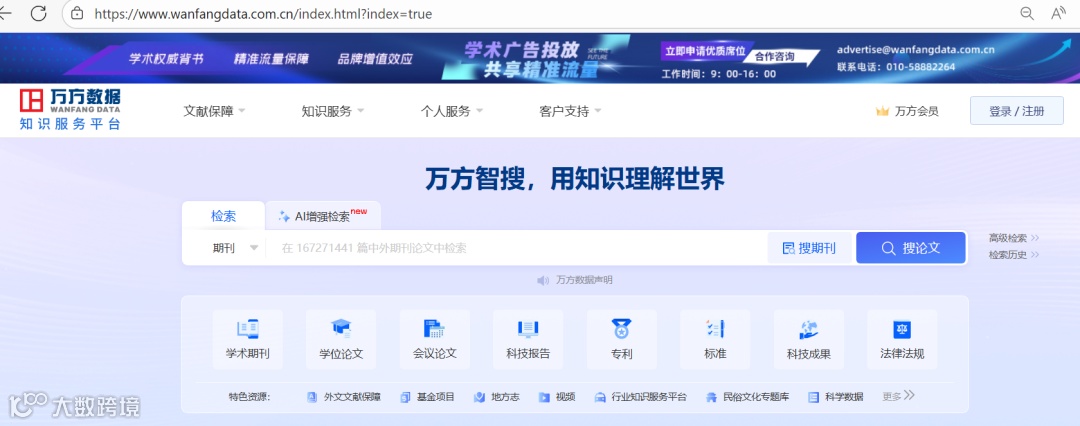Screen dimensions: 1080x426
Task: Click the 学术权威背书 banner text
Action: coord(166,59)
